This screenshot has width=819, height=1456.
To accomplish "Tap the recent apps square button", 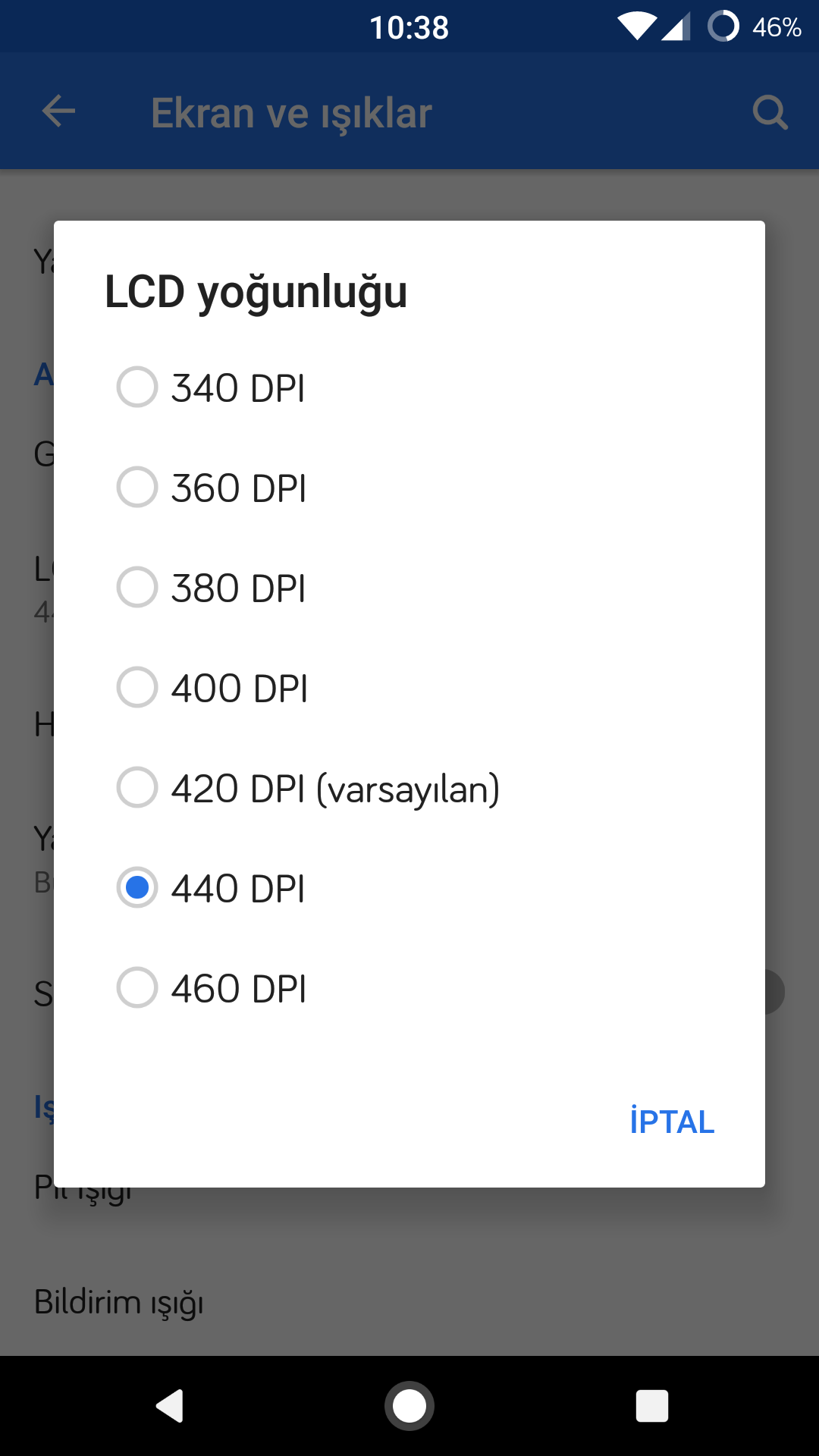I will [652, 1406].
